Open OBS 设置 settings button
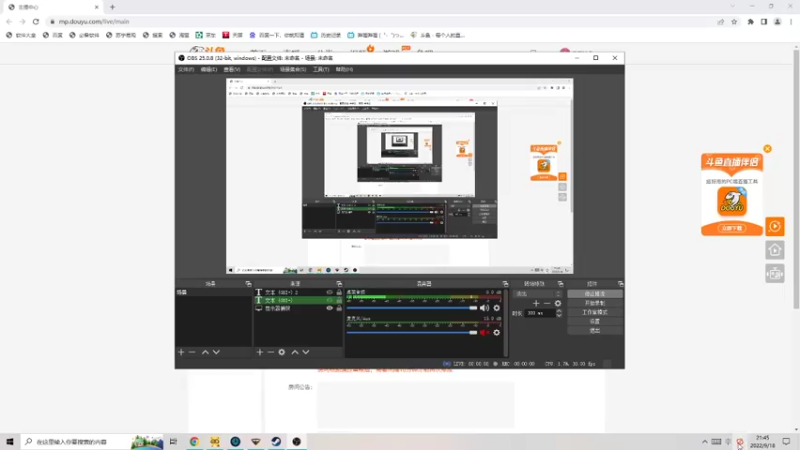Viewport: 800px width, 450px height. [595, 321]
